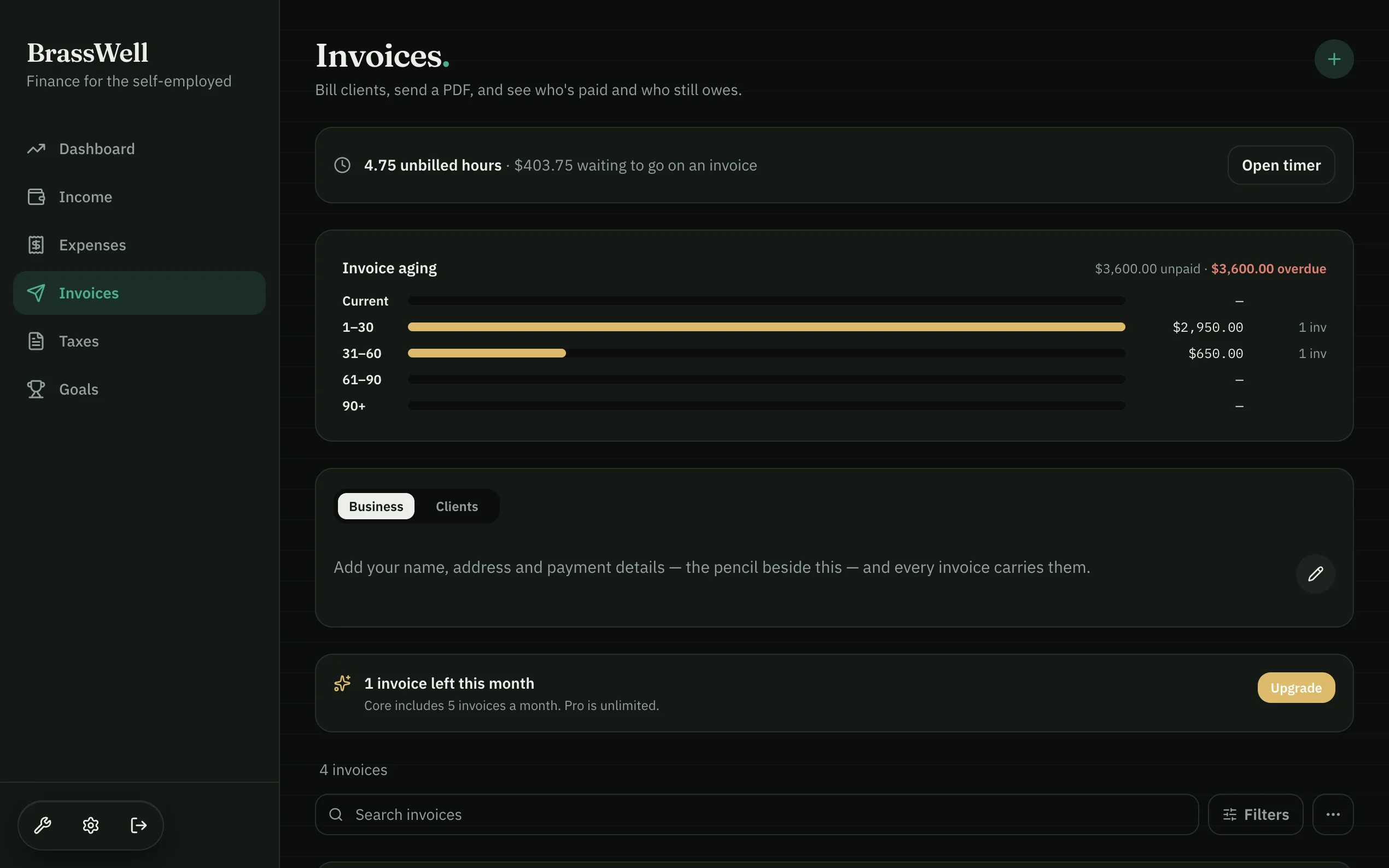Click the plus icon to add invoice
The height and width of the screenshot is (868, 1389).
(x=1333, y=59)
